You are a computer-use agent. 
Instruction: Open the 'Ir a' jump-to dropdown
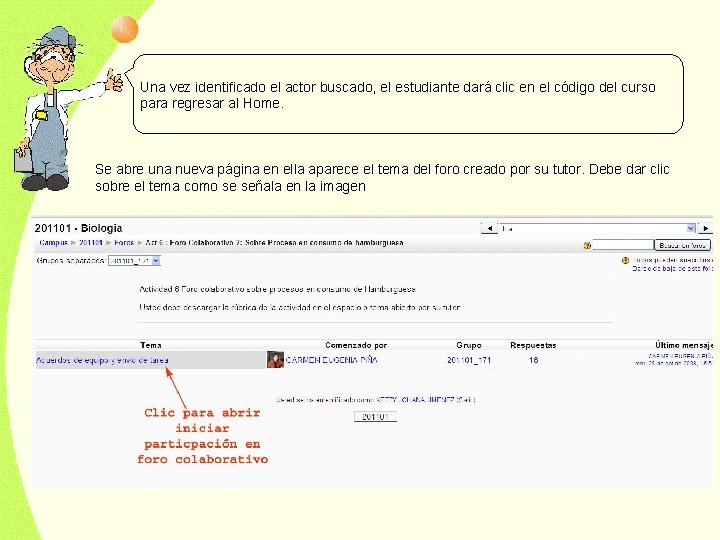[598, 228]
